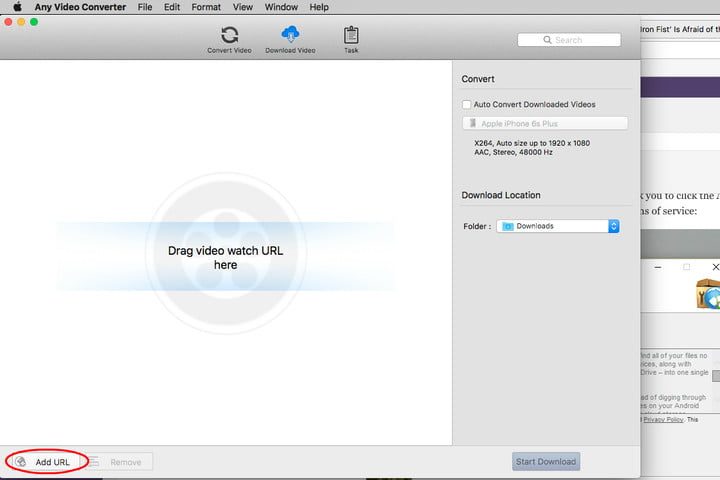Screen dimensions: 720x480
Task: Click the Downloads folder icon
Action: point(508,226)
